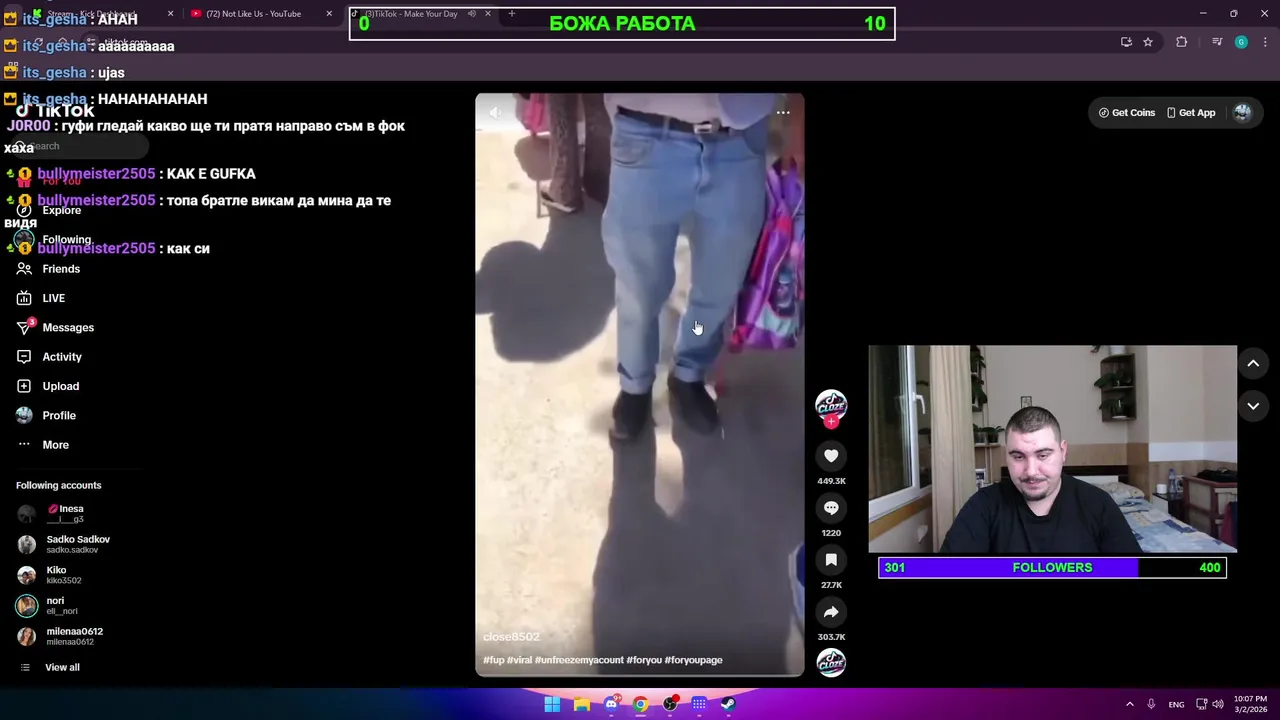Share the video via arrow icon
Screen dimensions: 1280x720
click(831, 612)
